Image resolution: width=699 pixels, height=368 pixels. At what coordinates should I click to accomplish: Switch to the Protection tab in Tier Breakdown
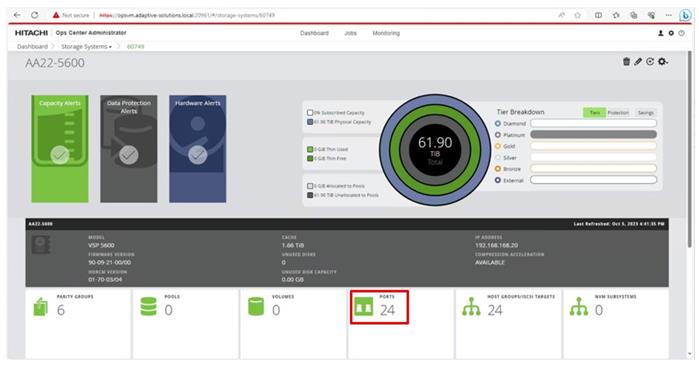point(618,113)
